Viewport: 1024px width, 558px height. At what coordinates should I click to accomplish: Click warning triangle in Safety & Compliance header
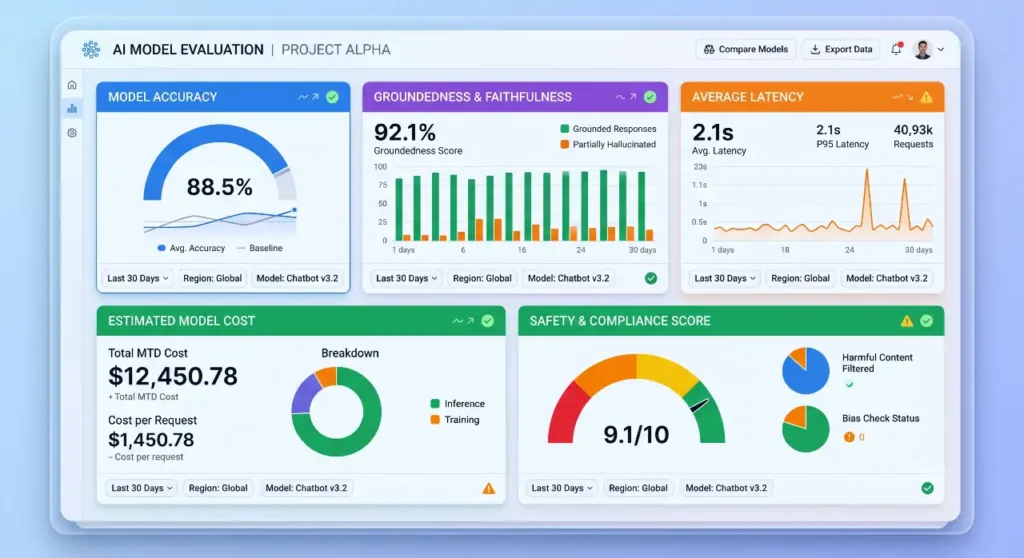coord(906,321)
